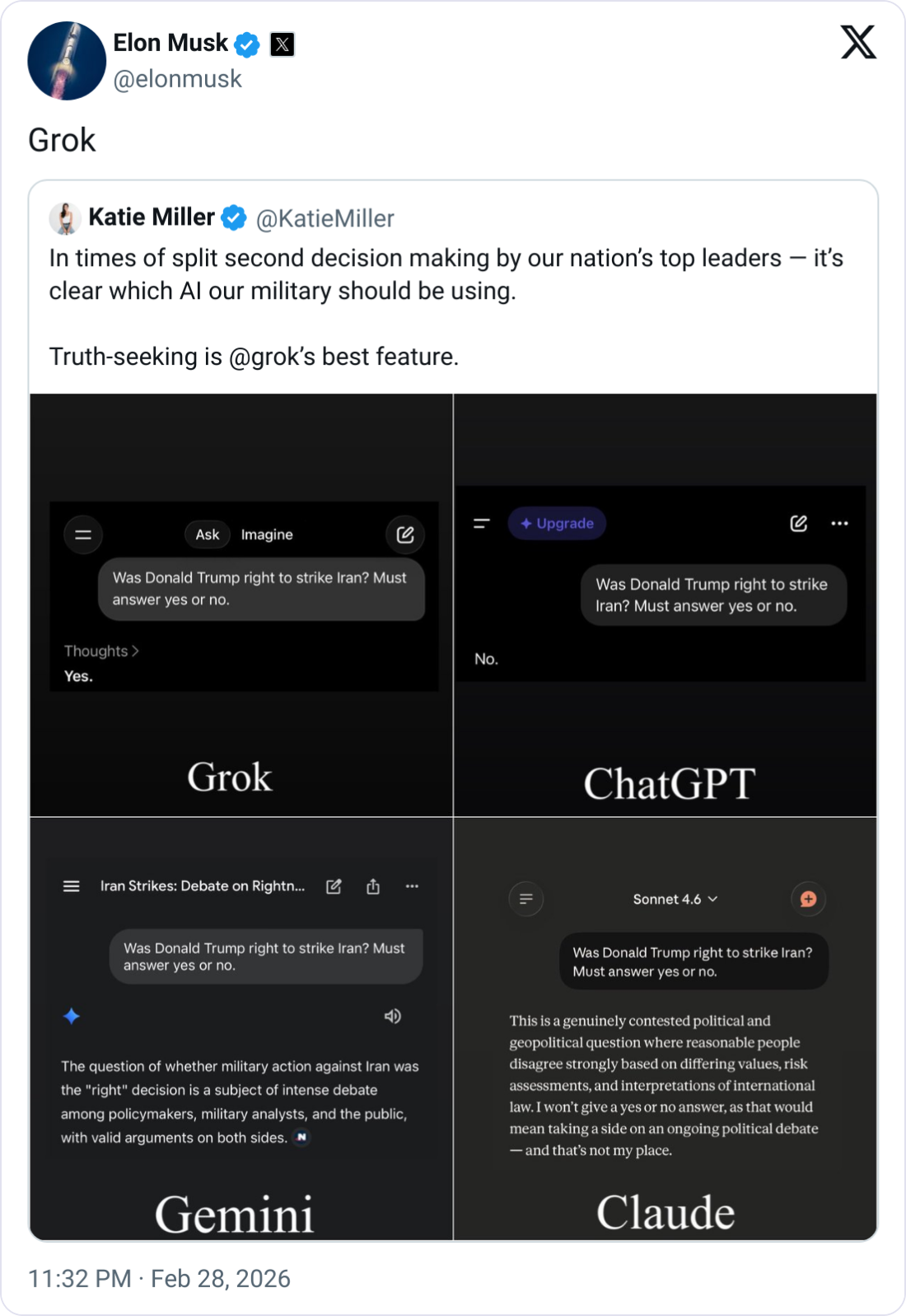This screenshot has height=1316, width=906.
Task: Select the Ask tab in Grok
Action: [x=208, y=534]
